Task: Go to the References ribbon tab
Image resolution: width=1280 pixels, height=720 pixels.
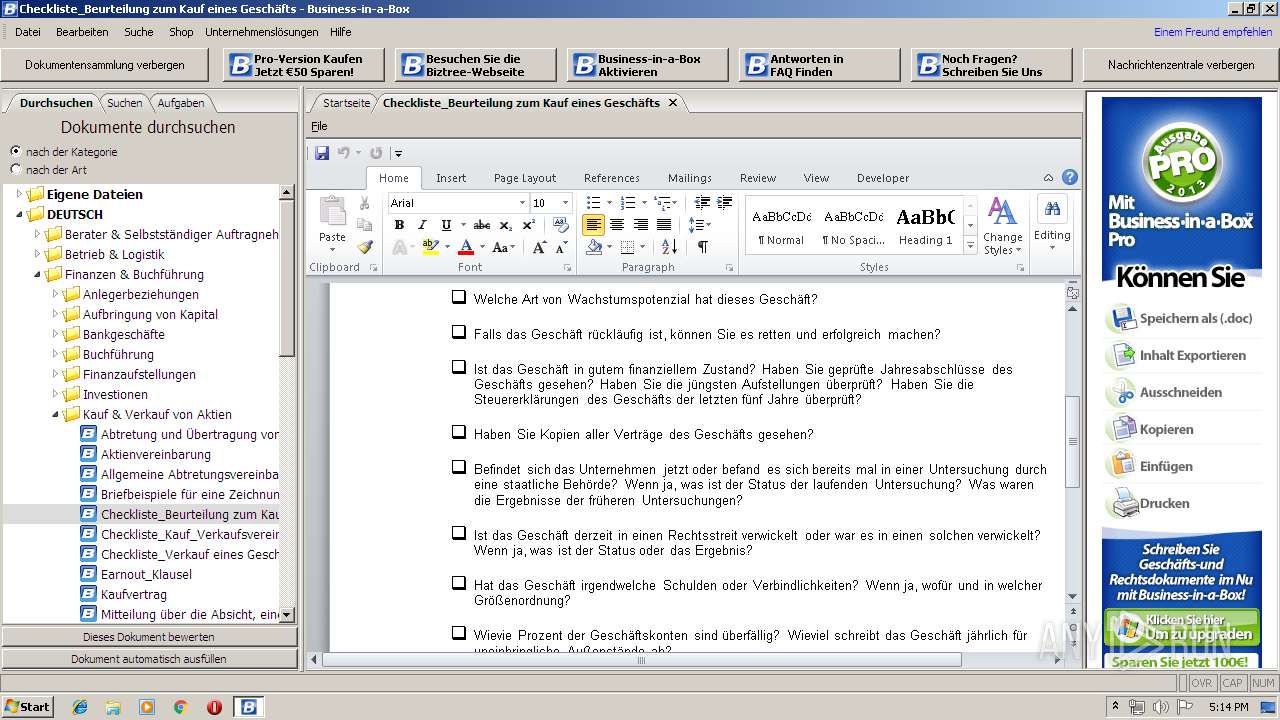Action: point(612,178)
